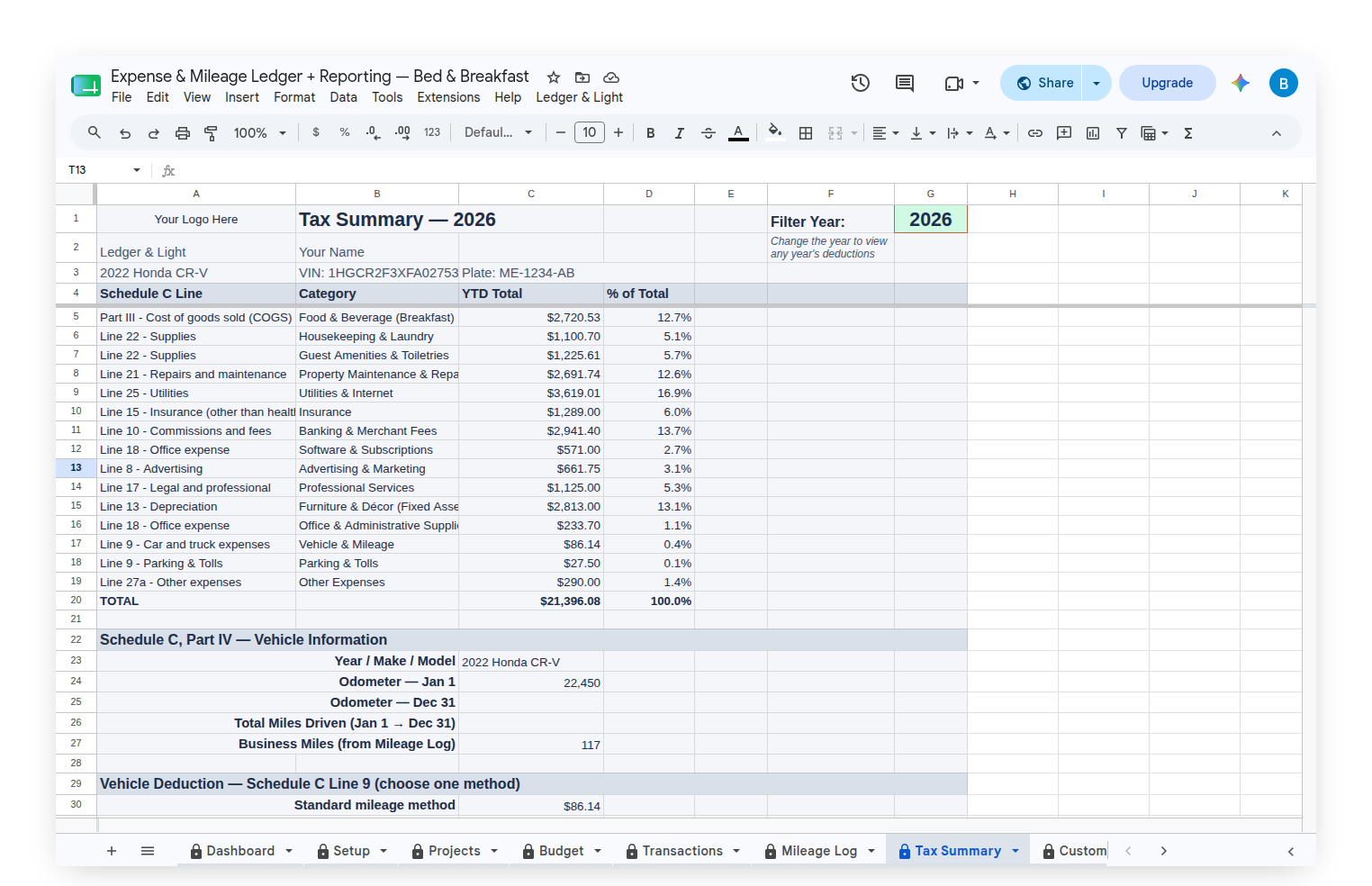Open the font family dropdown

[x=498, y=132]
